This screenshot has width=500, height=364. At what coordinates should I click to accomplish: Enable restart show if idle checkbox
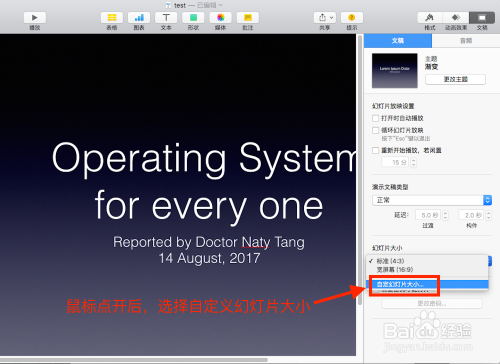(376, 151)
